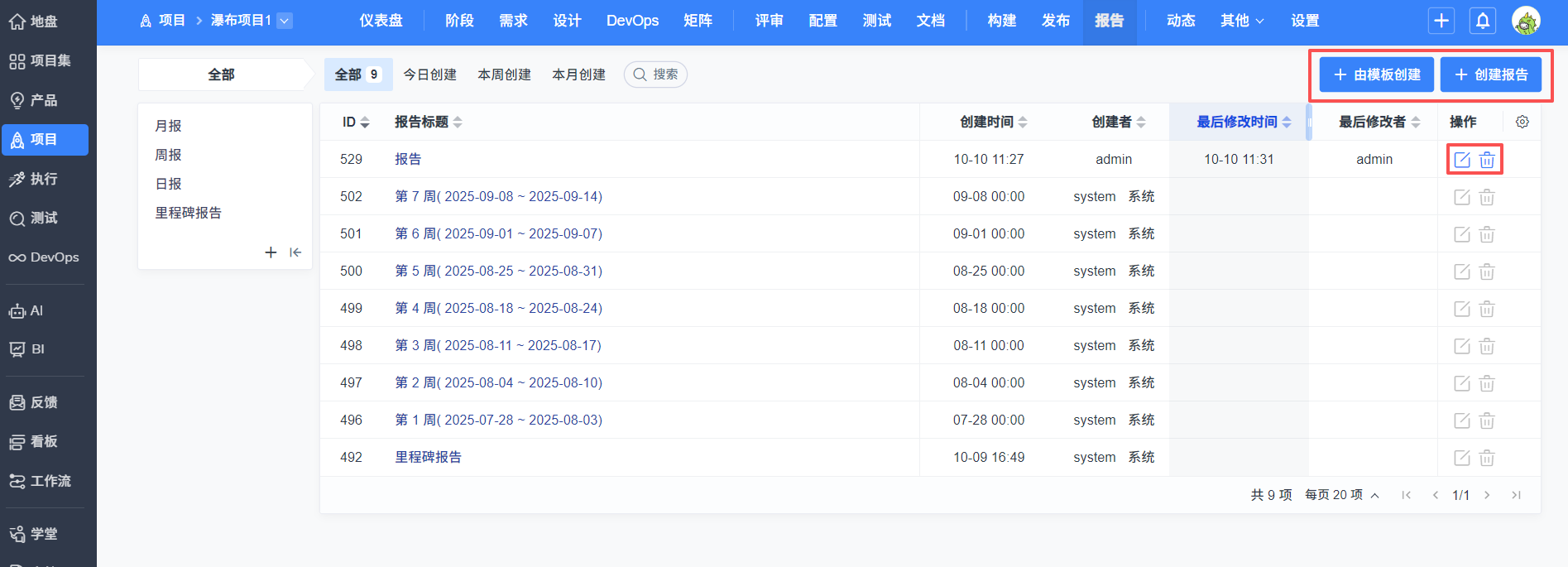The image size is (1568, 567).
Task: Click the edit icon for report 529
Action: tap(1462, 160)
